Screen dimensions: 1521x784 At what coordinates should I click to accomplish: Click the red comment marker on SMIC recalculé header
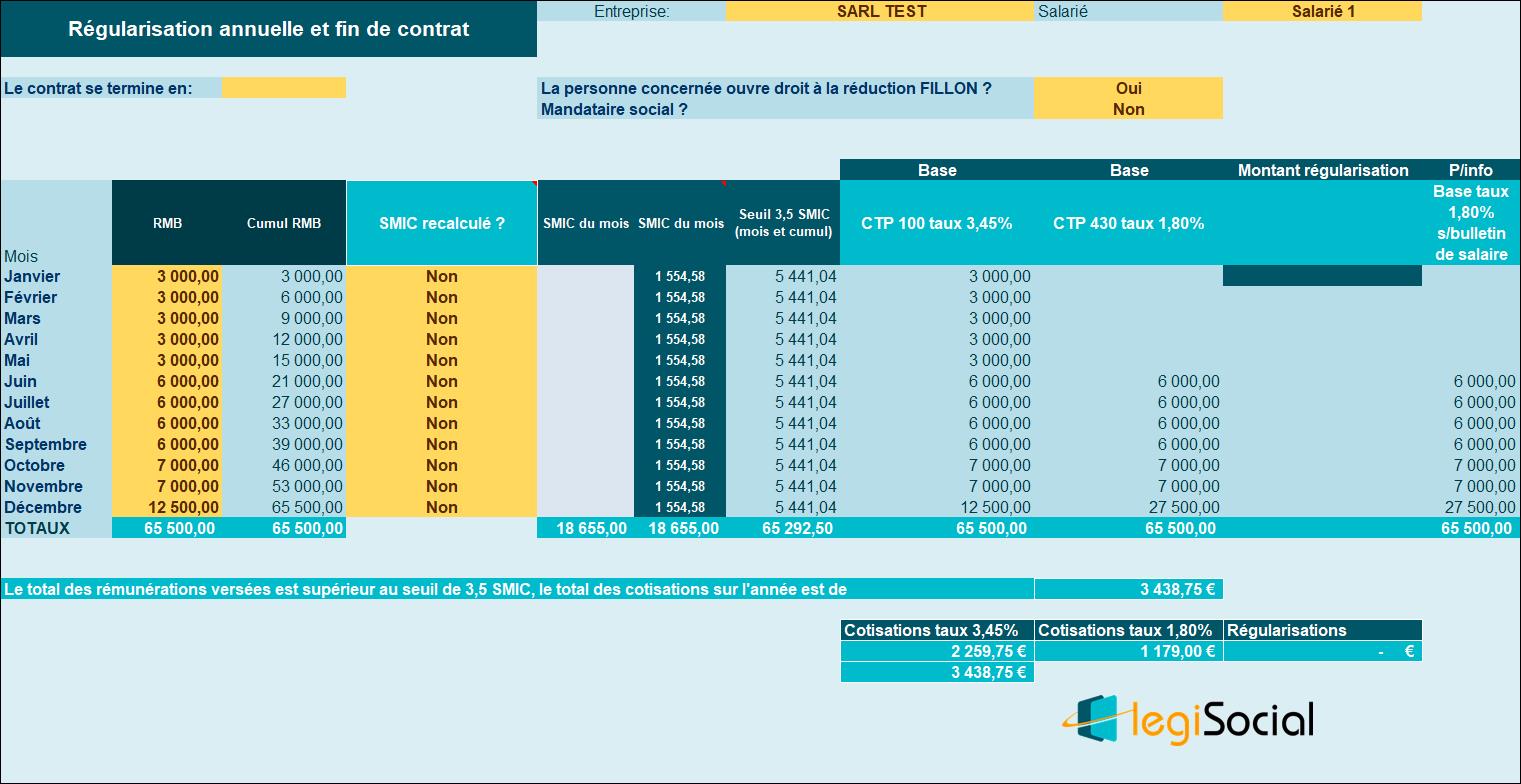pyautogui.click(x=534, y=184)
